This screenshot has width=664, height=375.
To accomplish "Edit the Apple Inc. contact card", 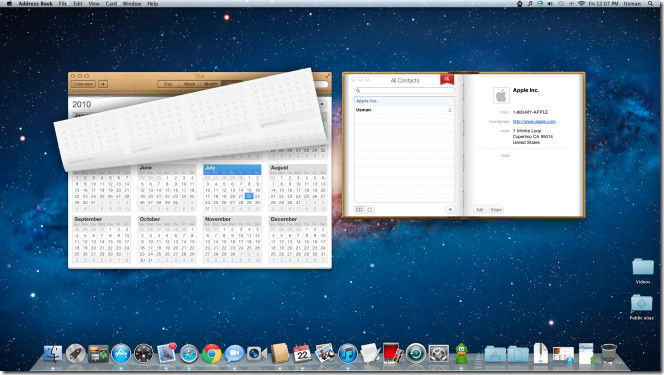I will point(479,210).
